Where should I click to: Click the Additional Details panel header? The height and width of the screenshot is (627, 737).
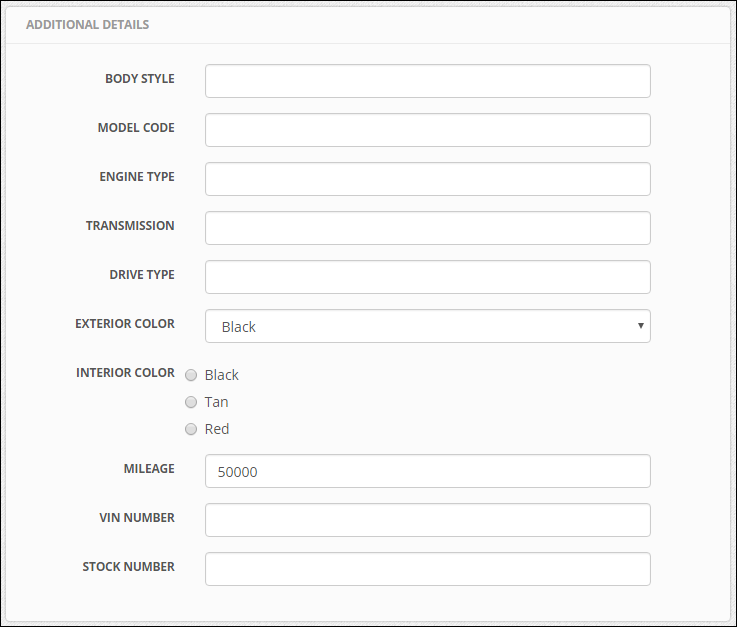point(87,24)
